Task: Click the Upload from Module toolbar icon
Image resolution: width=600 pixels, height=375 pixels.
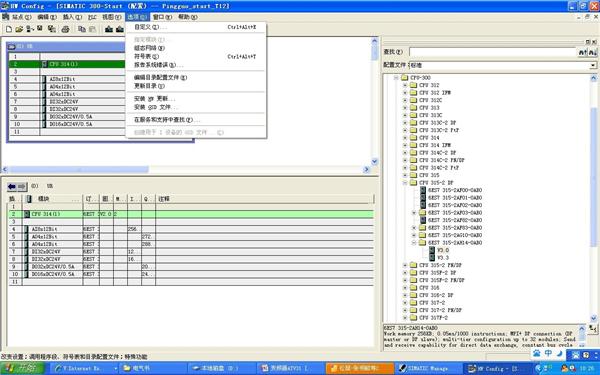Action: click(119, 29)
